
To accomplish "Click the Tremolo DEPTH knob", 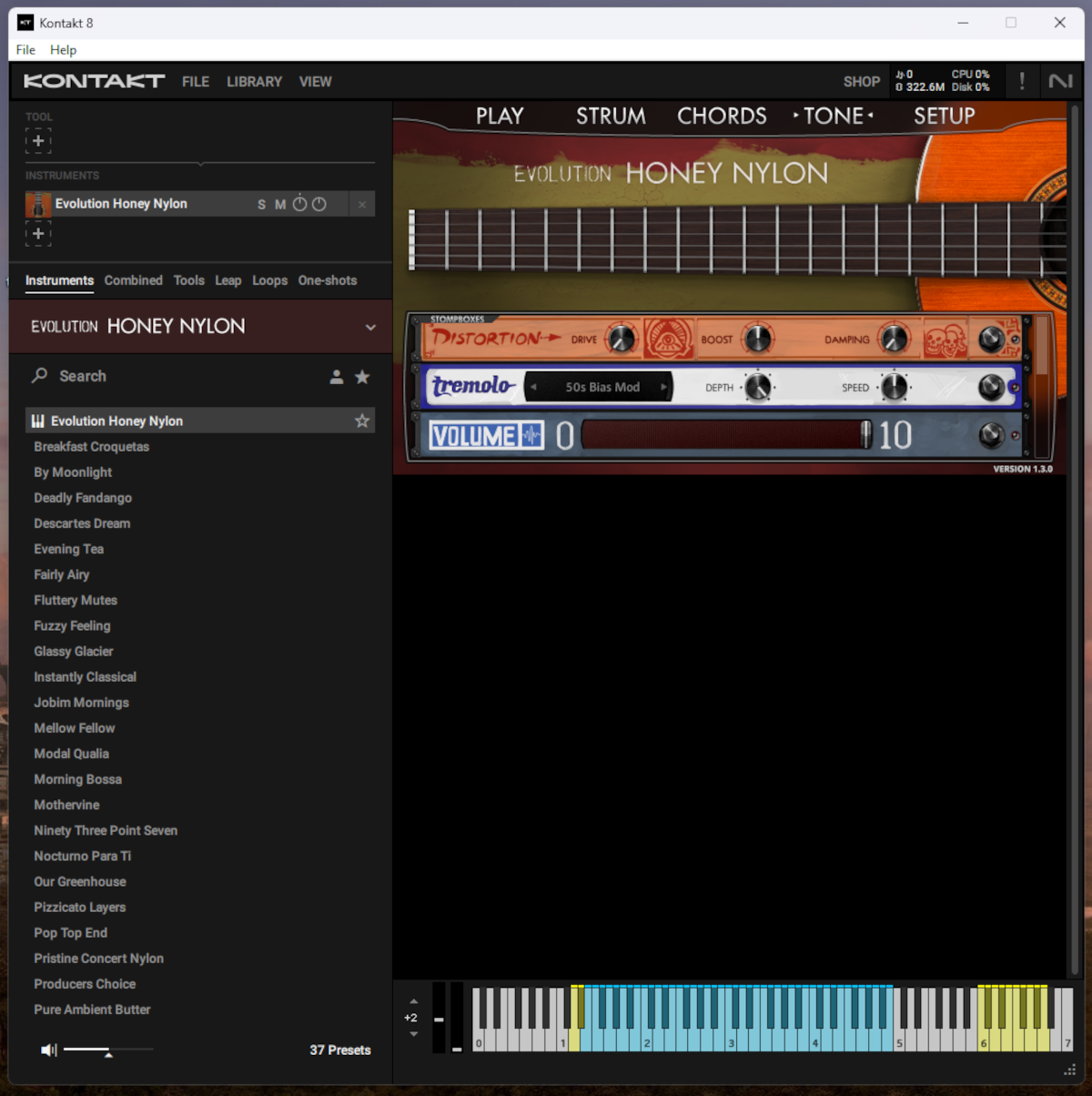I will (757, 387).
